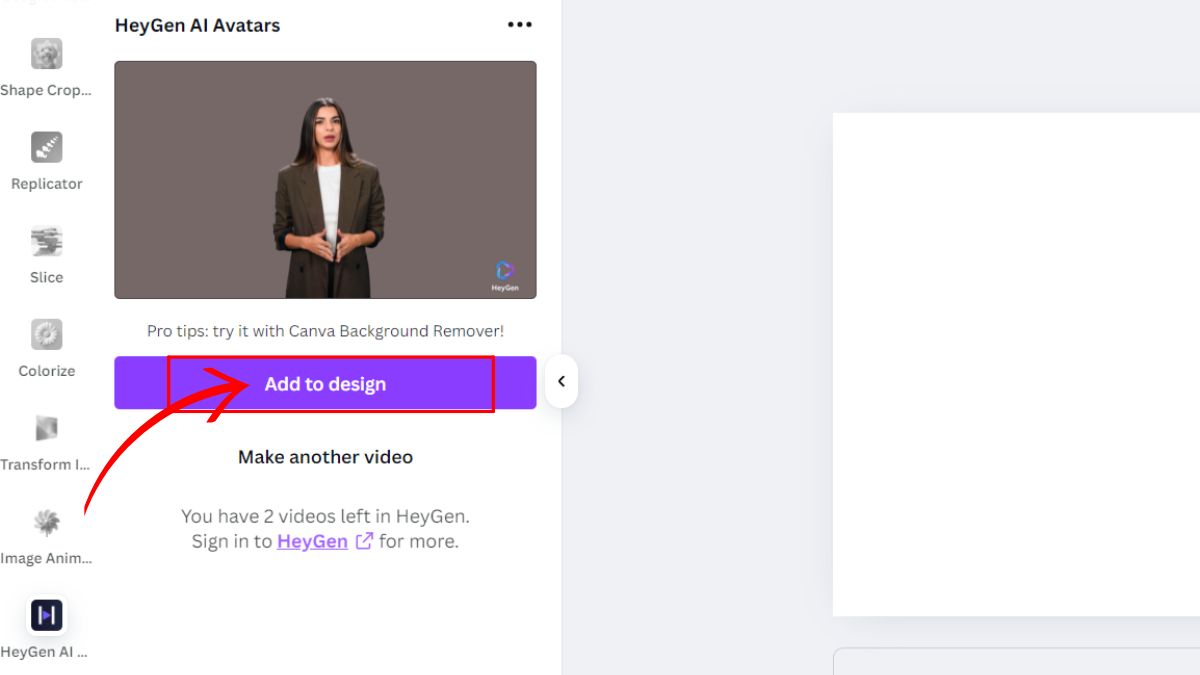Screen dimensions: 1200x675
Task: Collapse the side panel using the chevron
Action: pyautogui.click(x=562, y=381)
